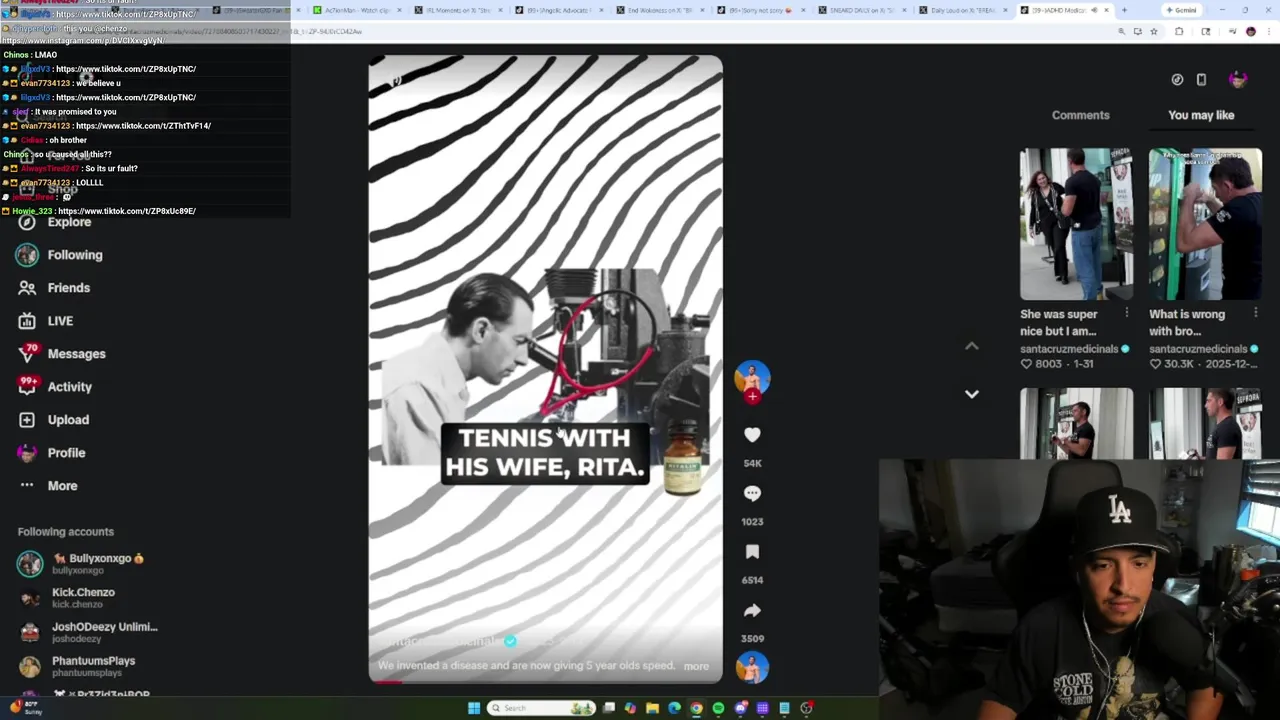Click the Activity icon with 99+ badge
The image size is (1280, 720).
point(27,387)
